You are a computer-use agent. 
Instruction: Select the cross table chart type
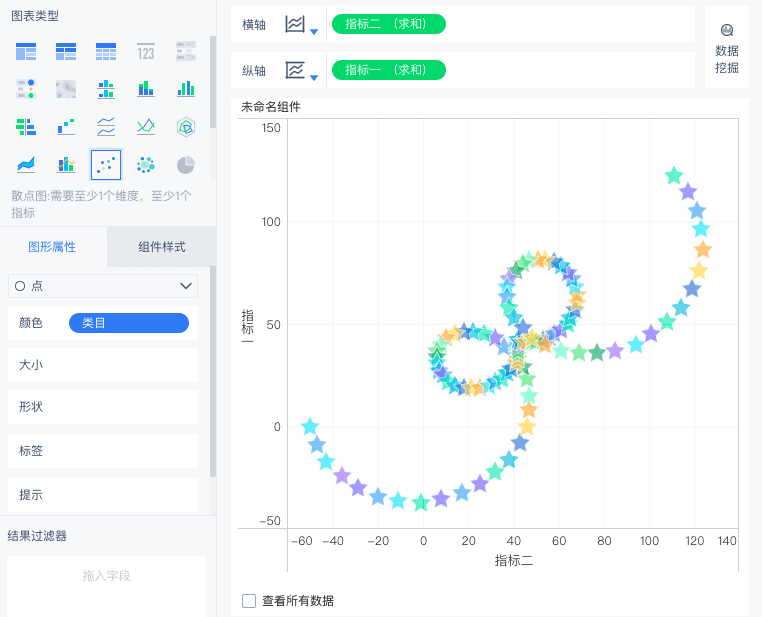coord(66,51)
